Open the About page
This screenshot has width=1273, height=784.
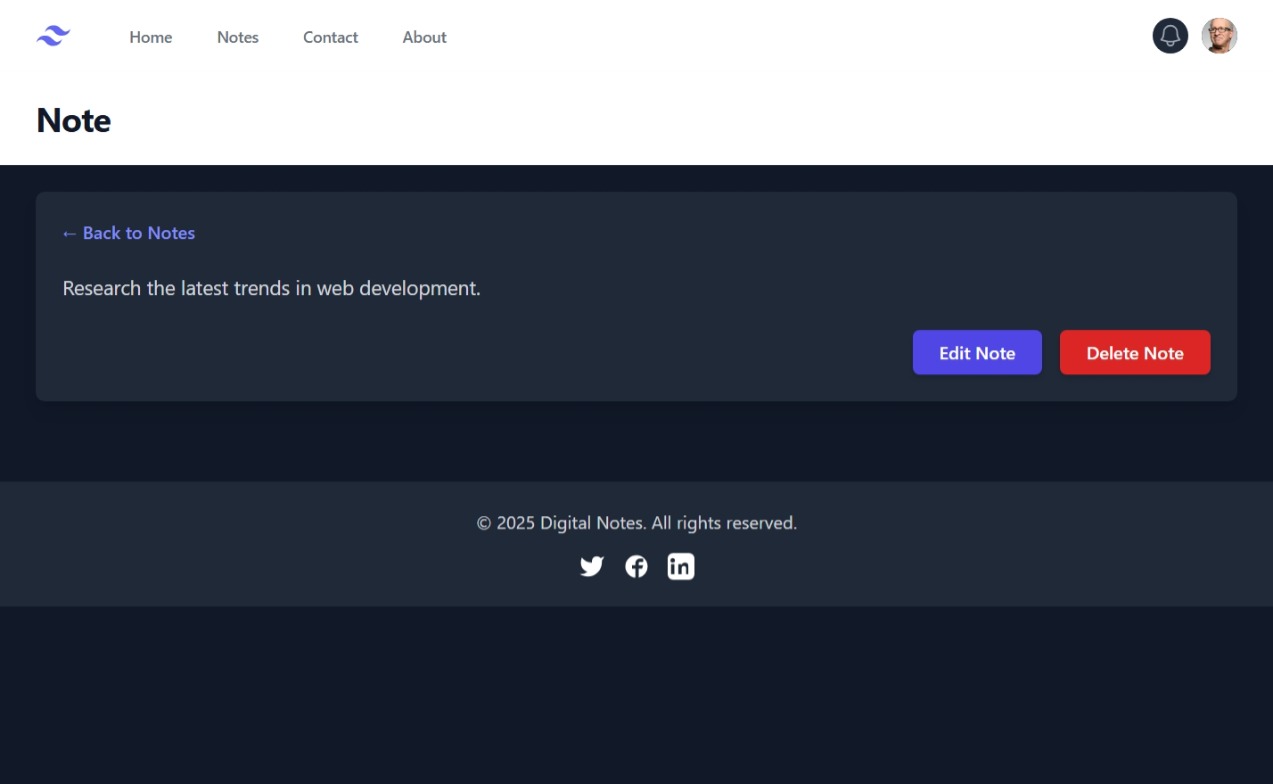click(x=425, y=37)
